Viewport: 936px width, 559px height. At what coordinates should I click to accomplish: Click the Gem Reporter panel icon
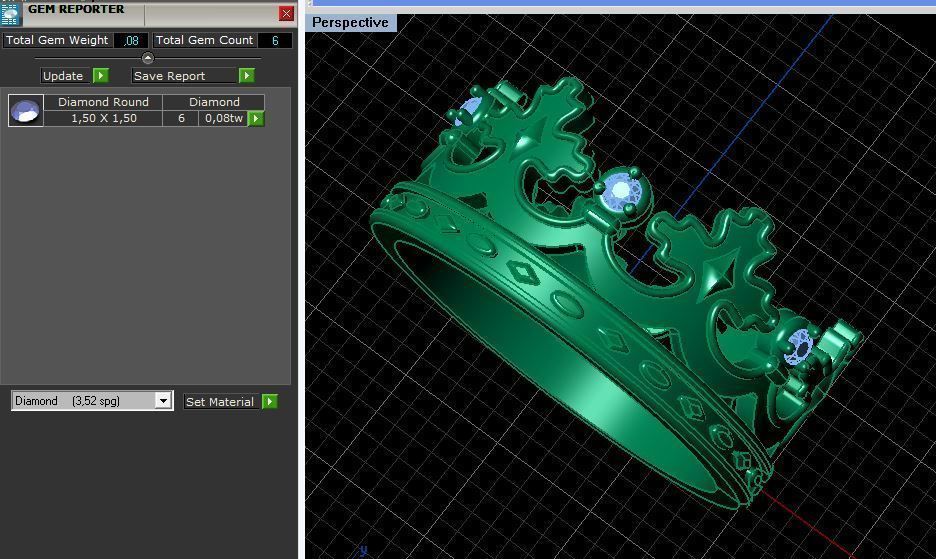(10, 13)
